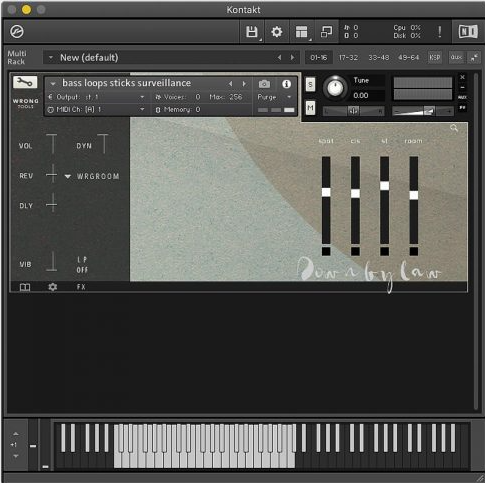Open the browser via Kontakt logo icon
This screenshot has height=483, width=485.
point(17,32)
